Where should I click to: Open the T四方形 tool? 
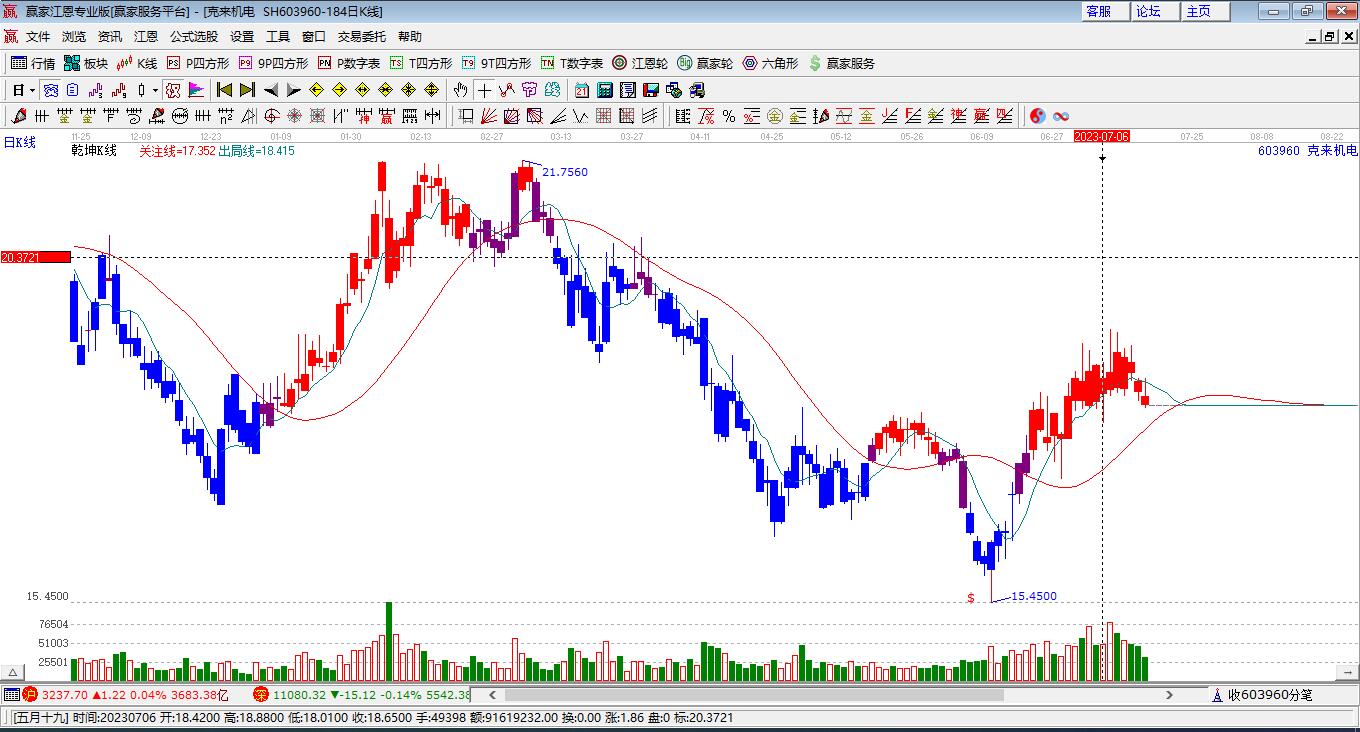[x=421, y=63]
